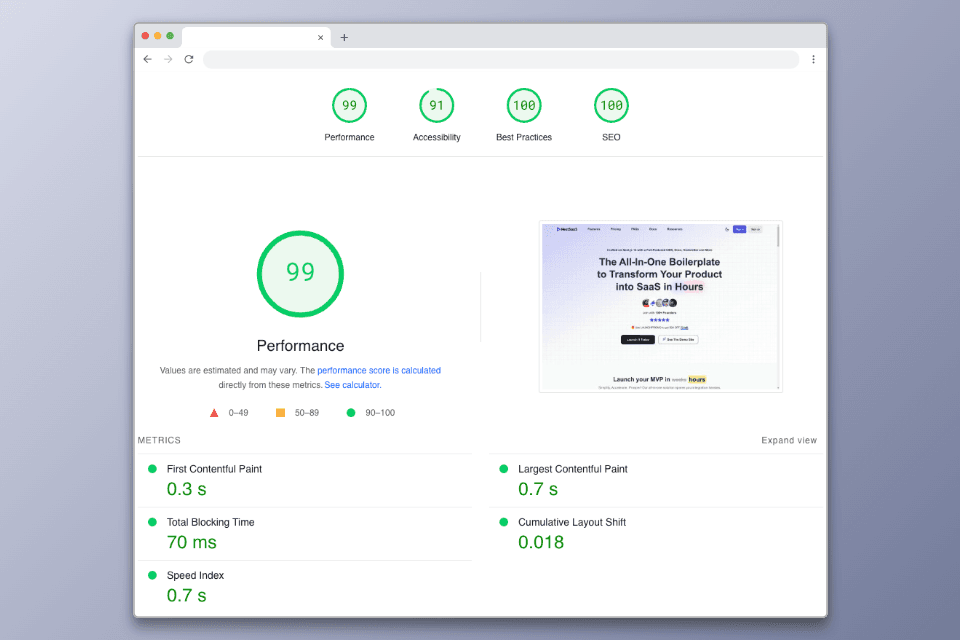Viewport: 960px width, 640px height.
Task: Close the current browser tab
Action: (x=321, y=37)
